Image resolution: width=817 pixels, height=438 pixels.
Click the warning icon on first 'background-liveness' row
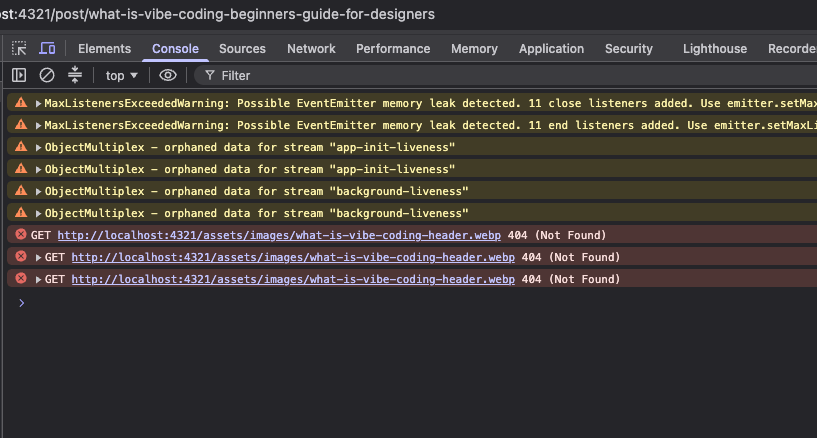coord(21,190)
